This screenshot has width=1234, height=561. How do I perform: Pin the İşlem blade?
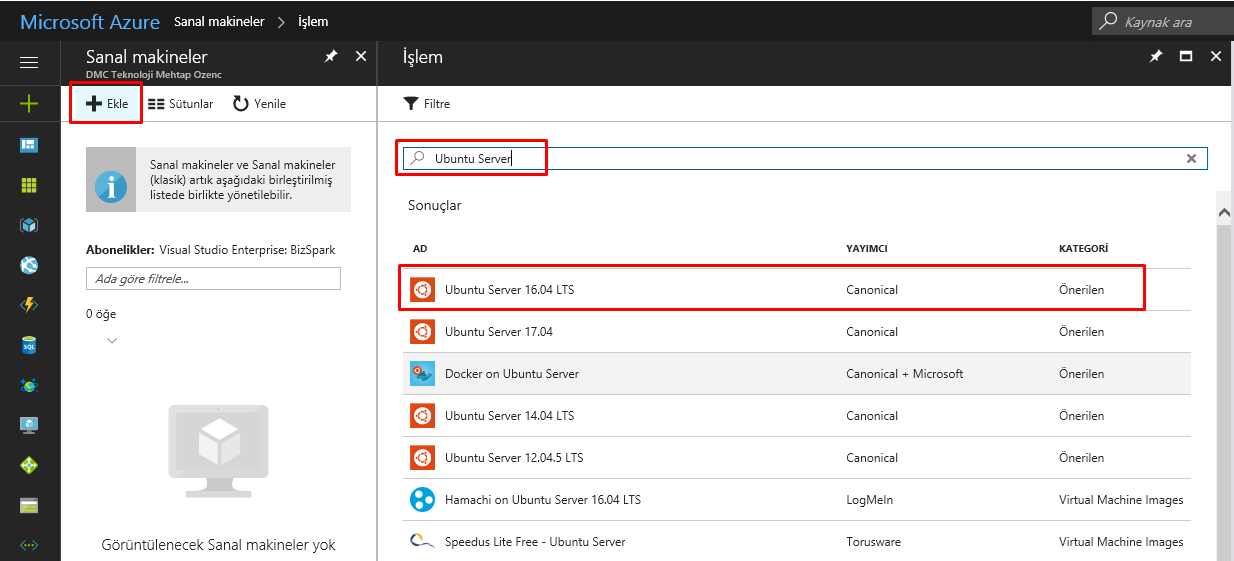point(1156,57)
